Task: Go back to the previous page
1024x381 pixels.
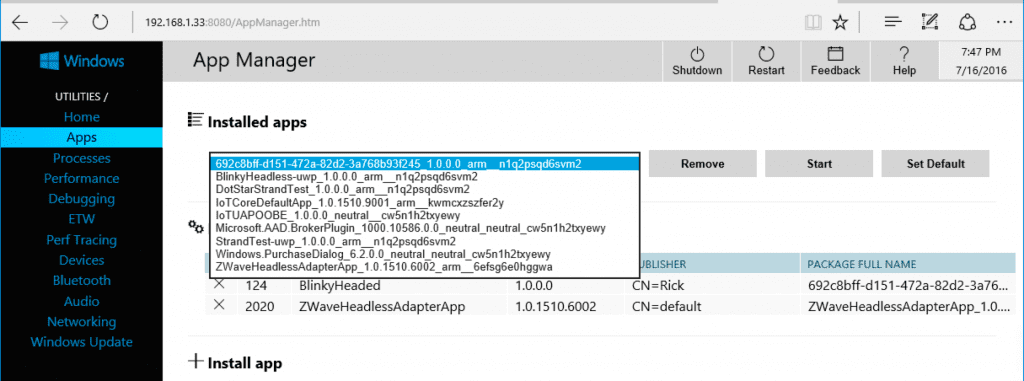Action: [x=20, y=23]
